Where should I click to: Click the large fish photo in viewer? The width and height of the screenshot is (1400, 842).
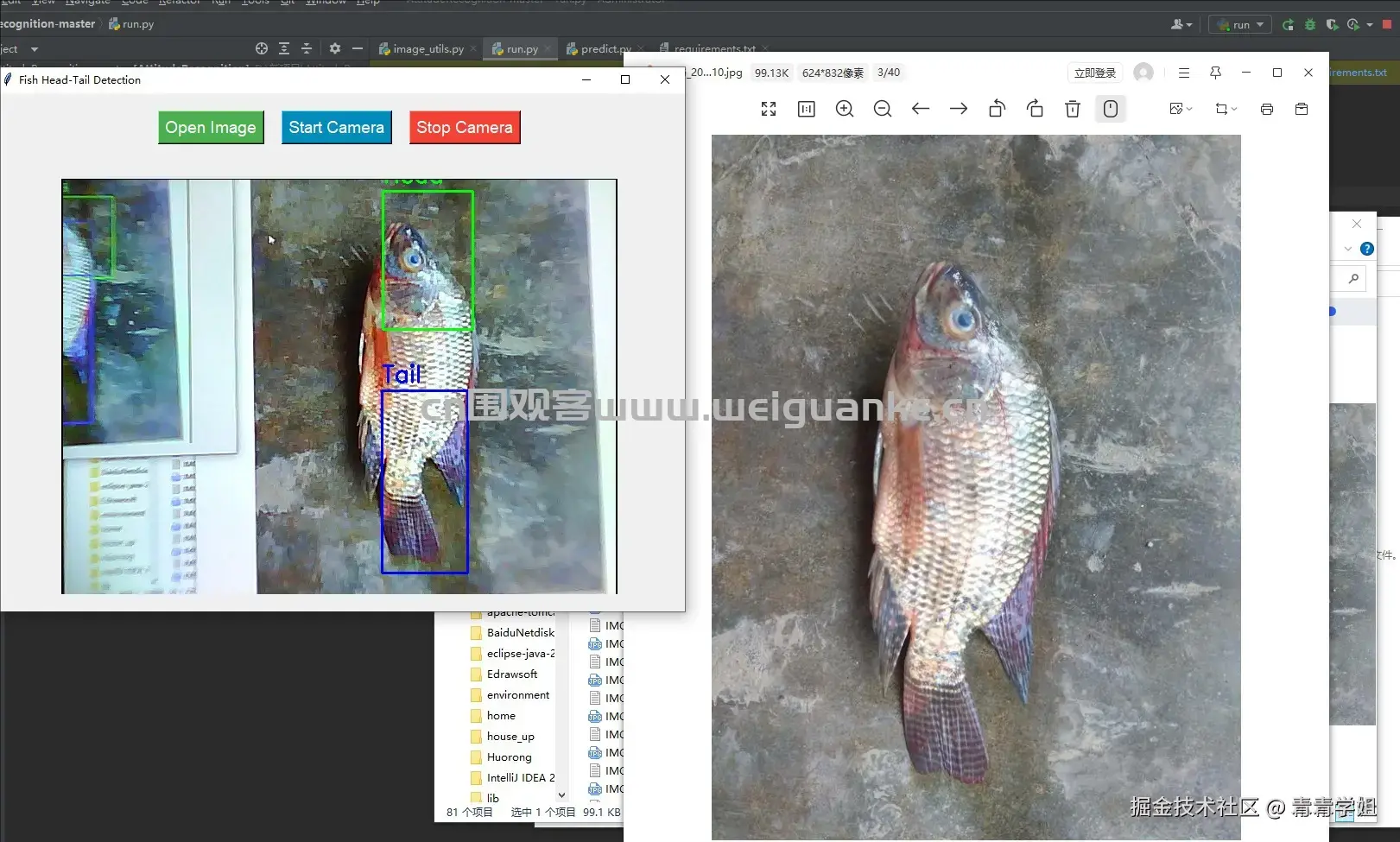point(976,487)
